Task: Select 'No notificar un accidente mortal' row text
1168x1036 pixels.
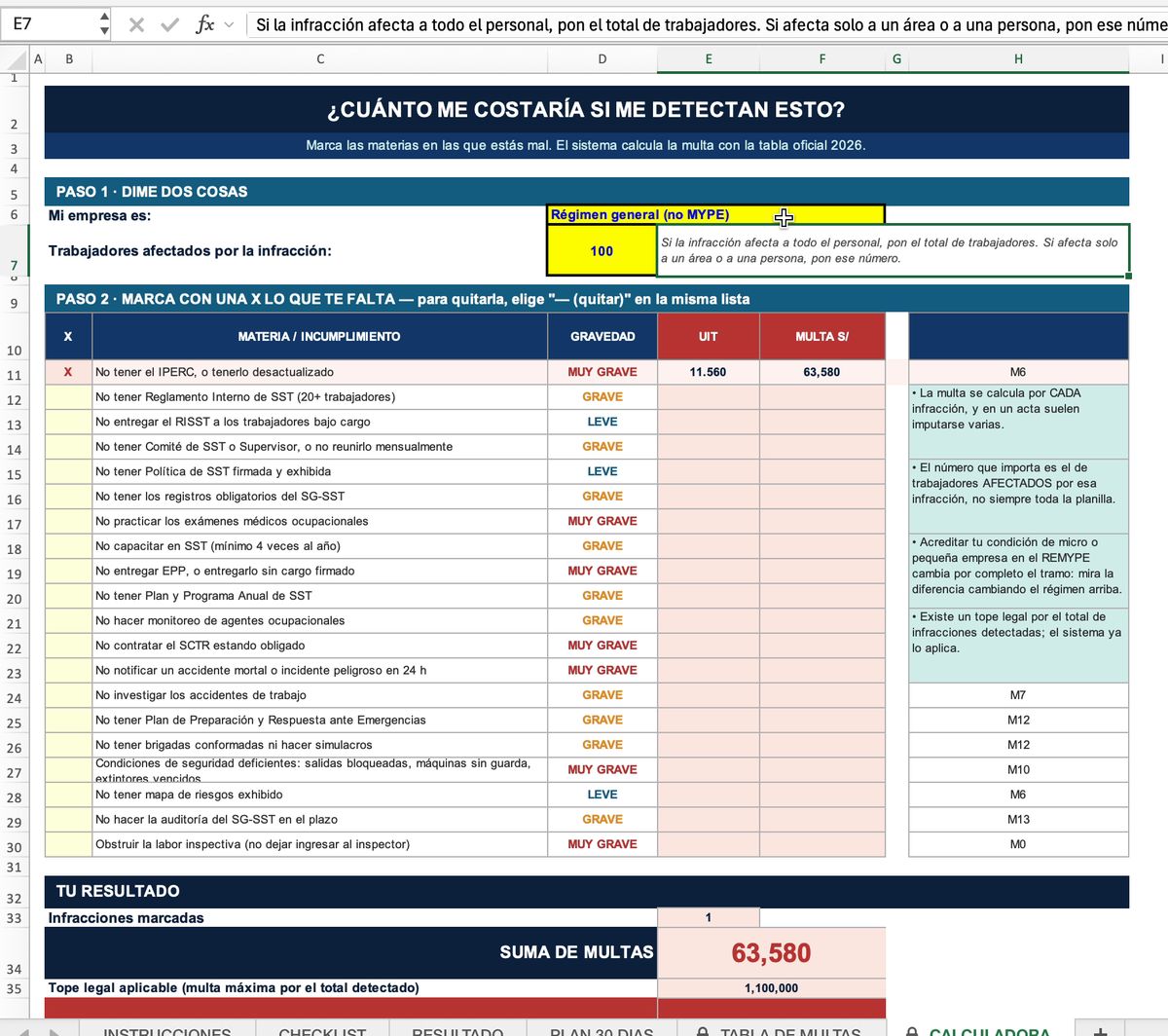Action: pyautogui.click(x=261, y=670)
